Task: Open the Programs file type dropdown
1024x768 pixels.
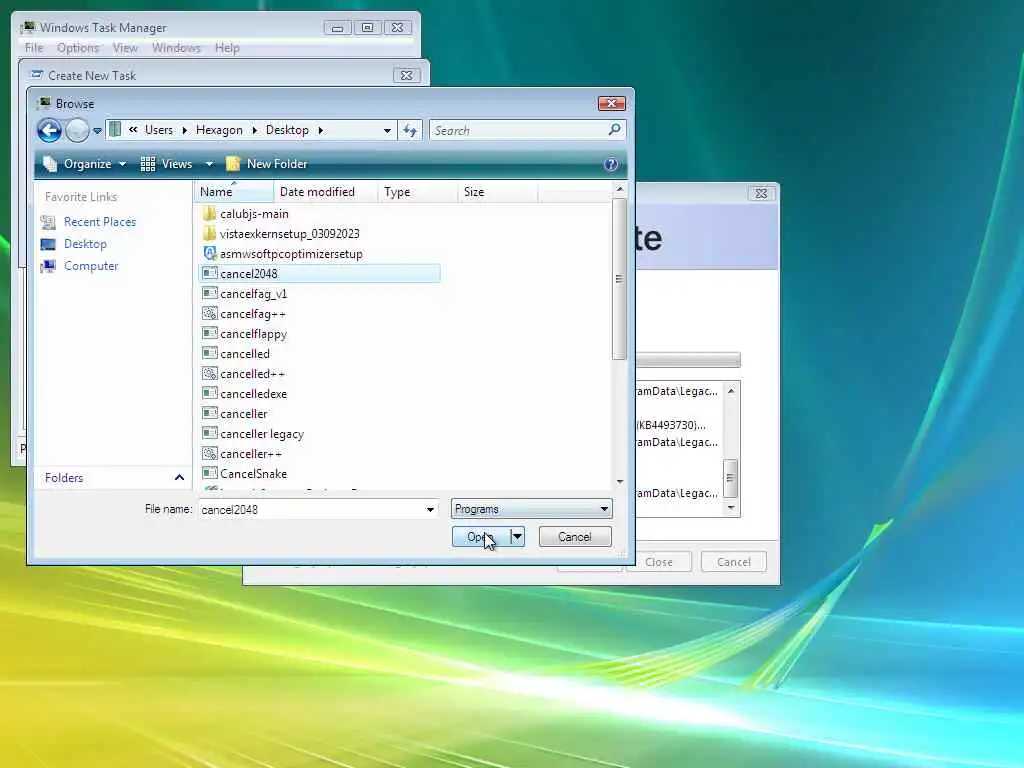Action: coord(531,509)
